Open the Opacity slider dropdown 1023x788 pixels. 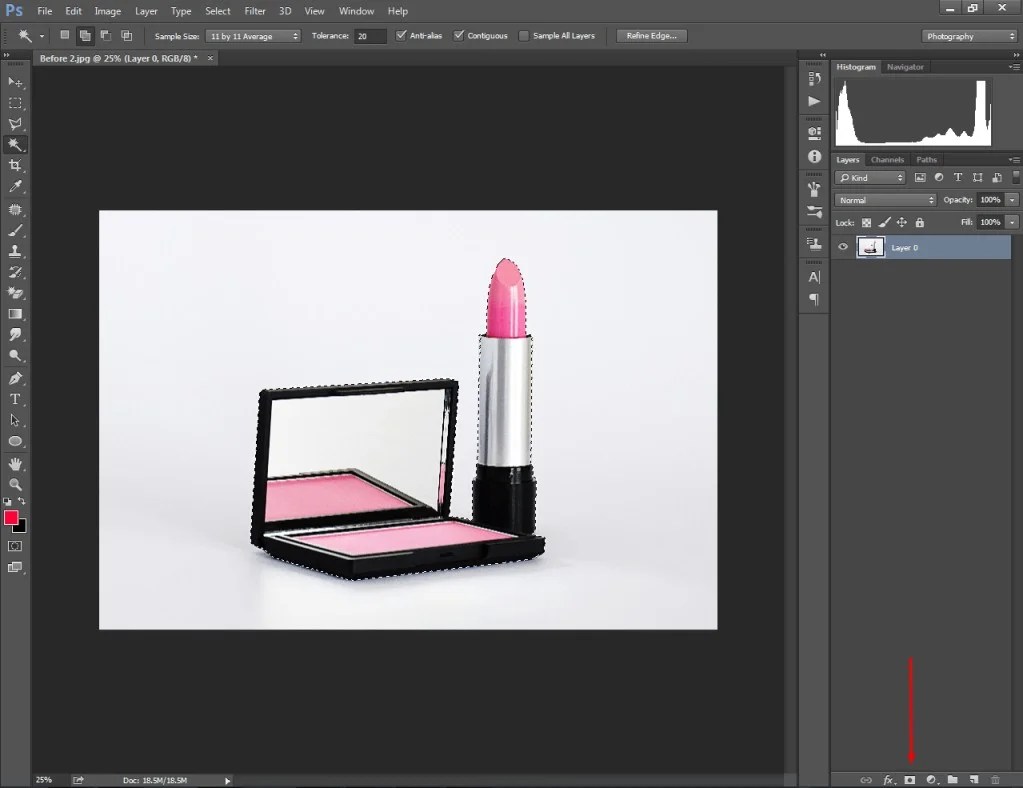point(1012,200)
